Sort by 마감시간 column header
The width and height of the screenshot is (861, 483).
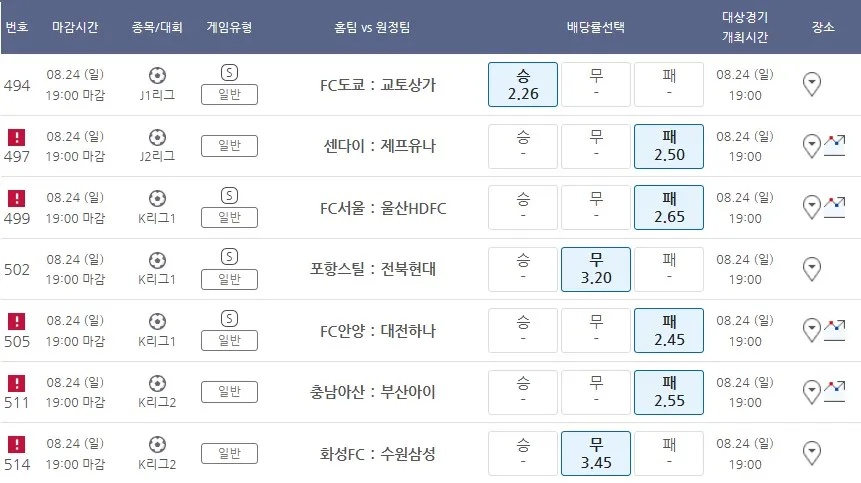(x=75, y=27)
